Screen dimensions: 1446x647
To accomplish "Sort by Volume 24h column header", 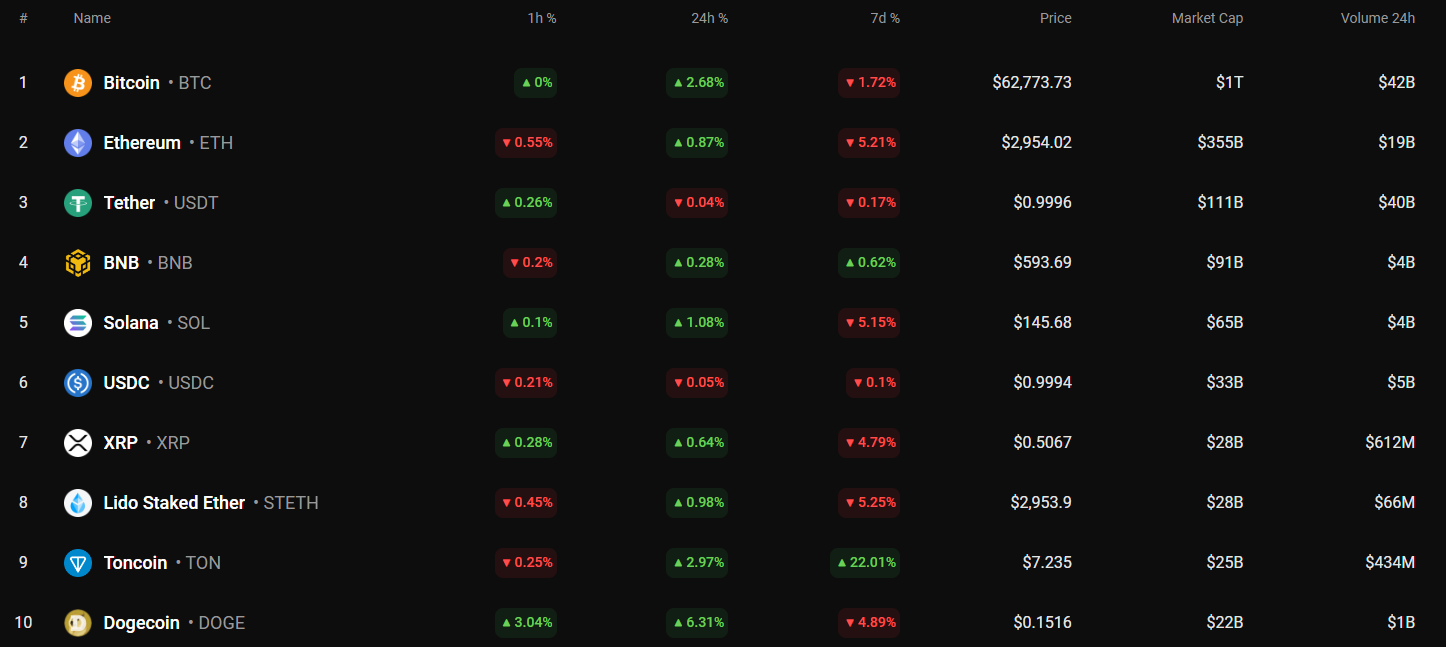I will [1377, 18].
